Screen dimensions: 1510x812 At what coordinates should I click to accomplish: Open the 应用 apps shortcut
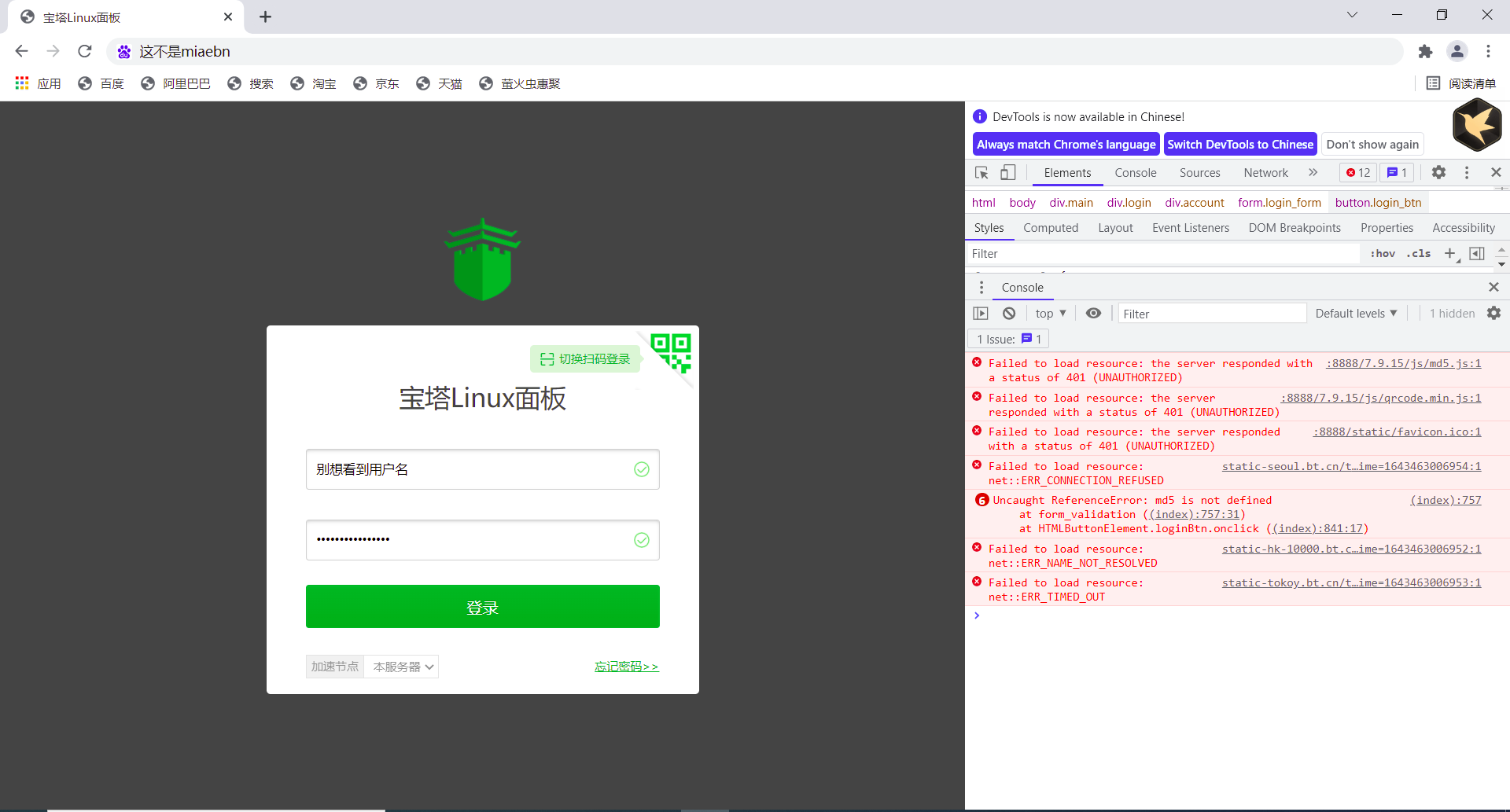[38, 83]
